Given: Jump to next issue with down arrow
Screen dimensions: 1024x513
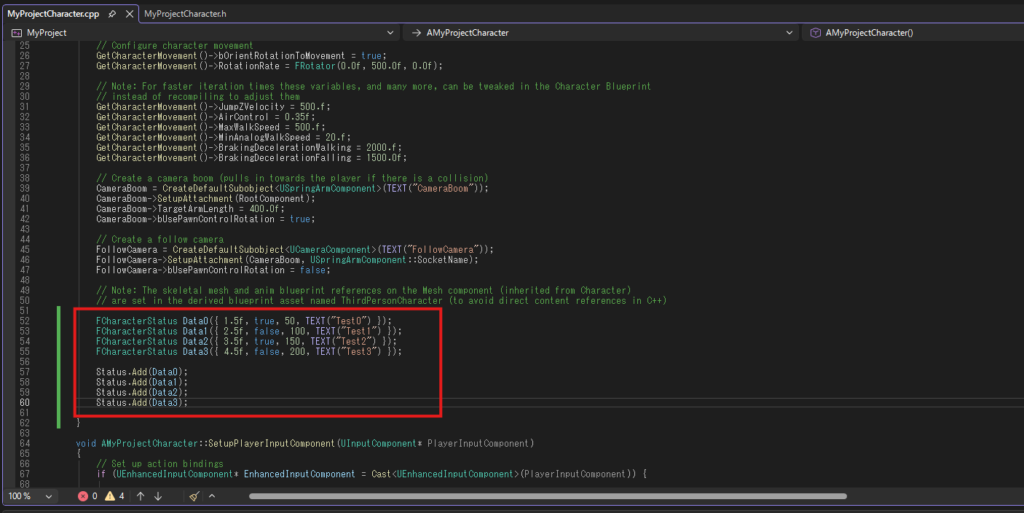Looking at the screenshot, I should click(157, 496).
